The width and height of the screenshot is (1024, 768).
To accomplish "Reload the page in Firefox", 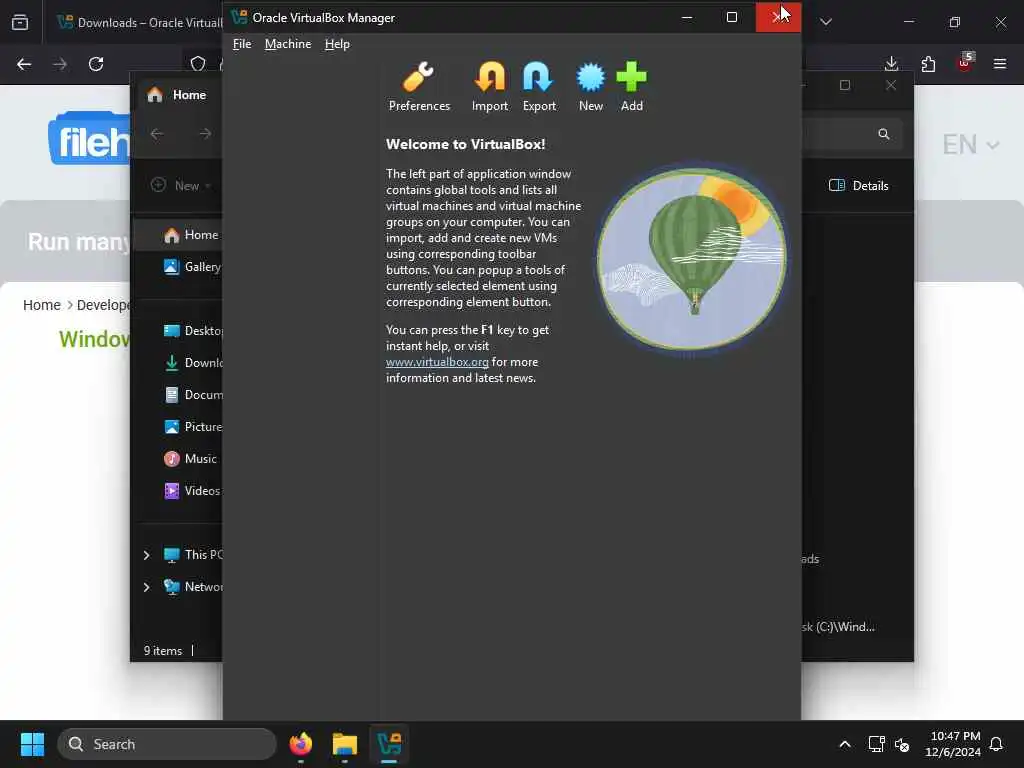I will pos(96,64).
